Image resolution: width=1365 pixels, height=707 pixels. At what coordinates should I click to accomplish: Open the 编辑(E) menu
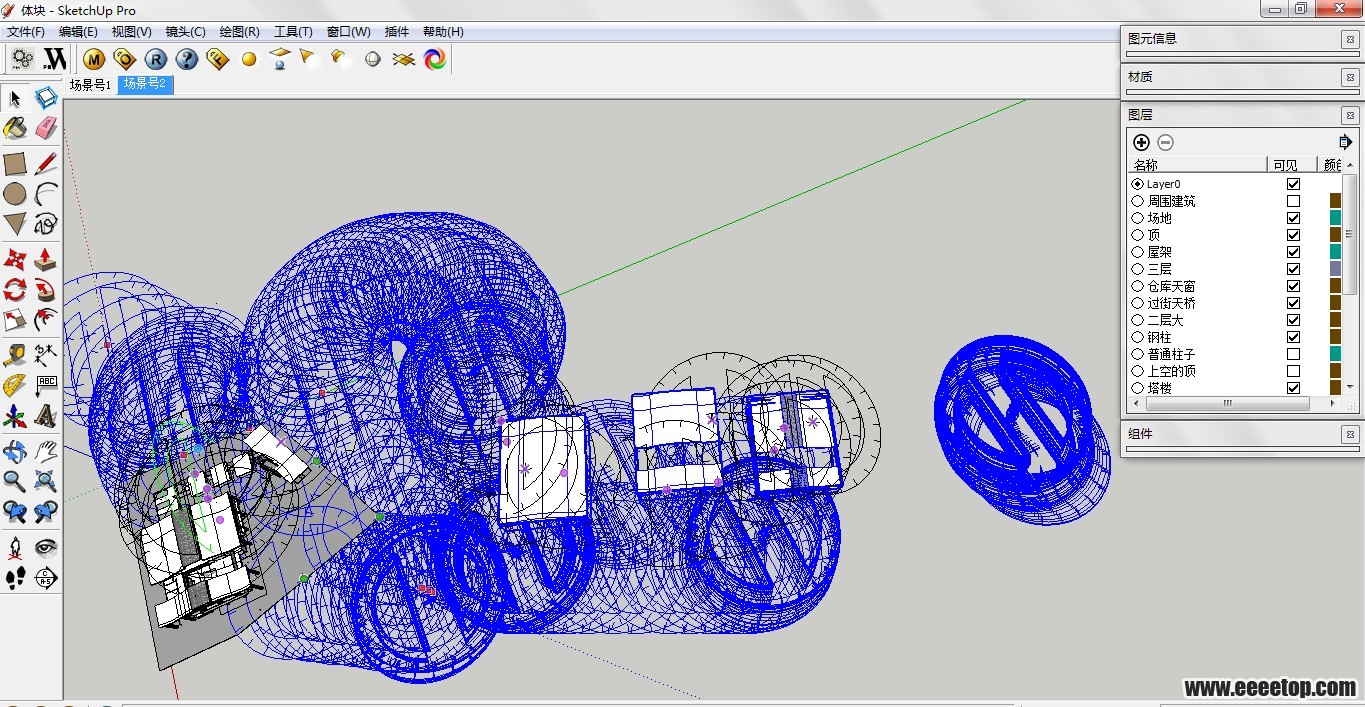click(x=78, y=31)
